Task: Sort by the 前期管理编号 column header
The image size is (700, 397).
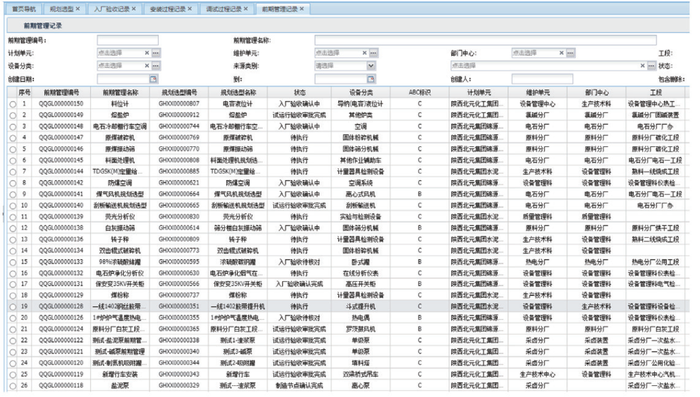Action: [61, 92]
